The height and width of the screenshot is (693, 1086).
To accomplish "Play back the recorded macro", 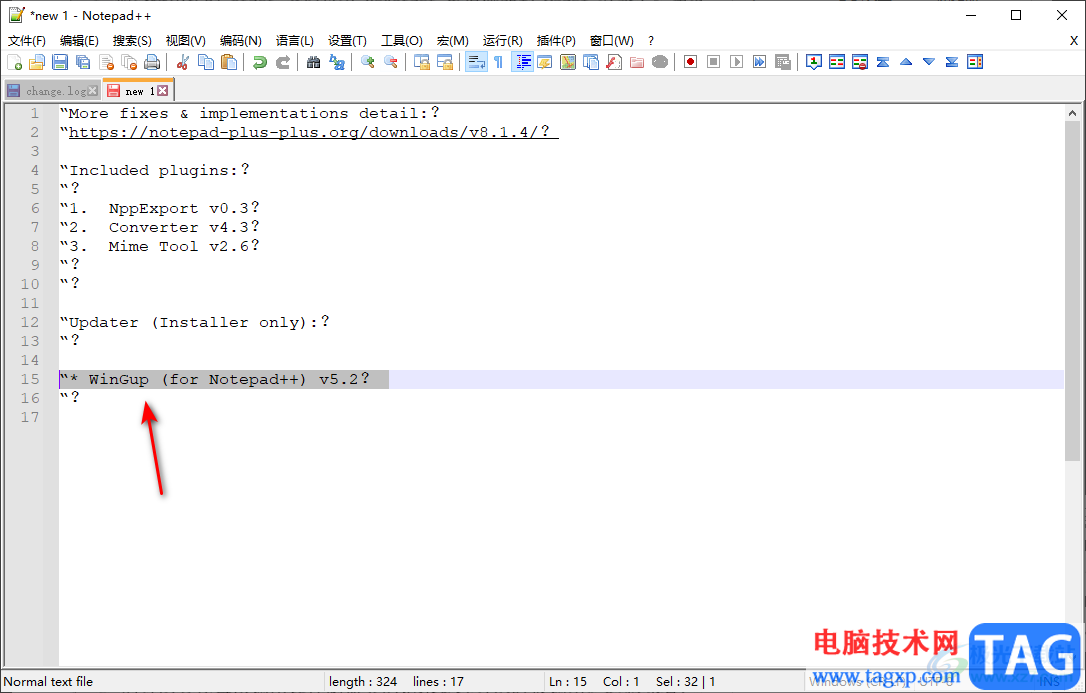I will (737, 62).
